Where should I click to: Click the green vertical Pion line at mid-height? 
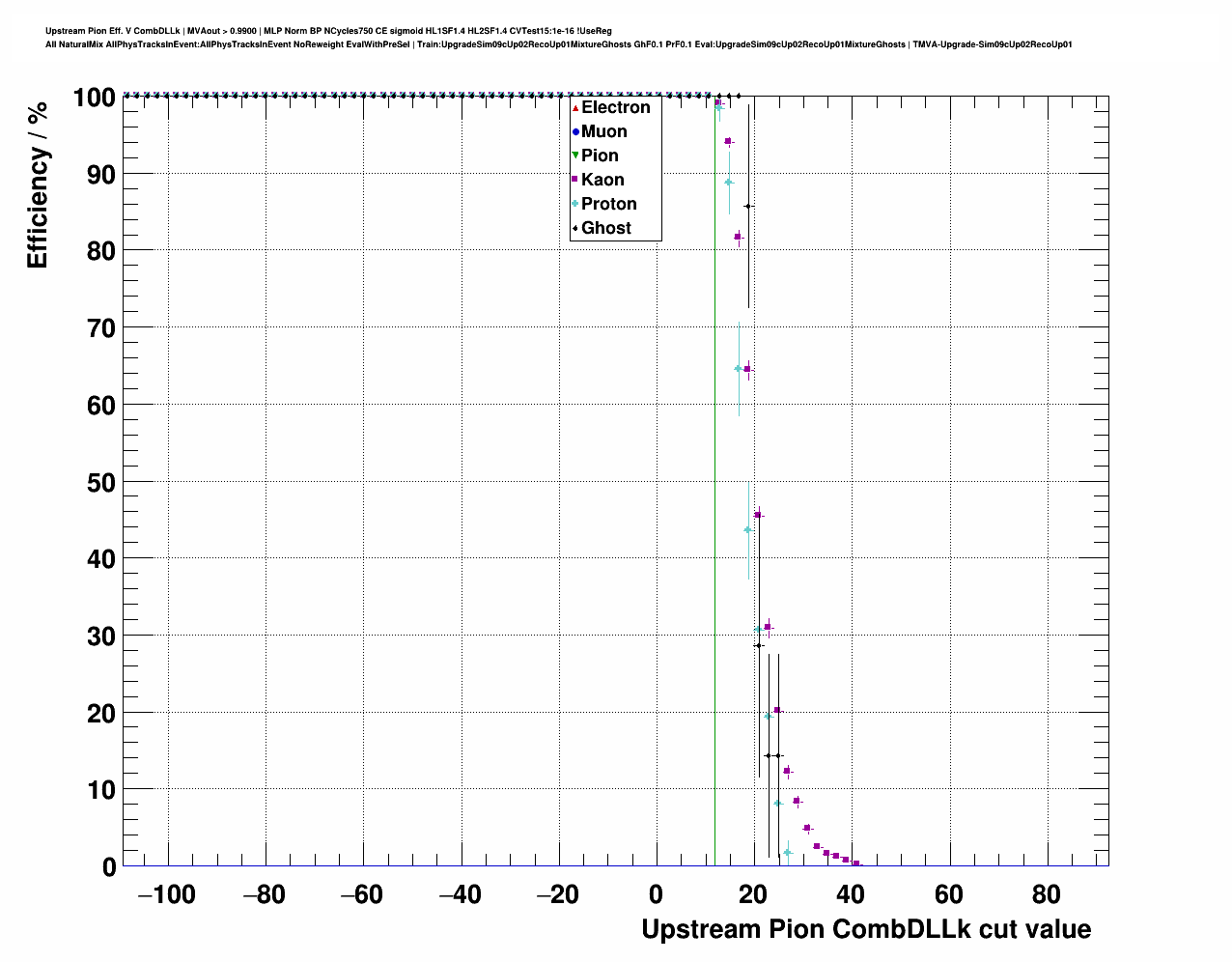click(x=714, y=483)
